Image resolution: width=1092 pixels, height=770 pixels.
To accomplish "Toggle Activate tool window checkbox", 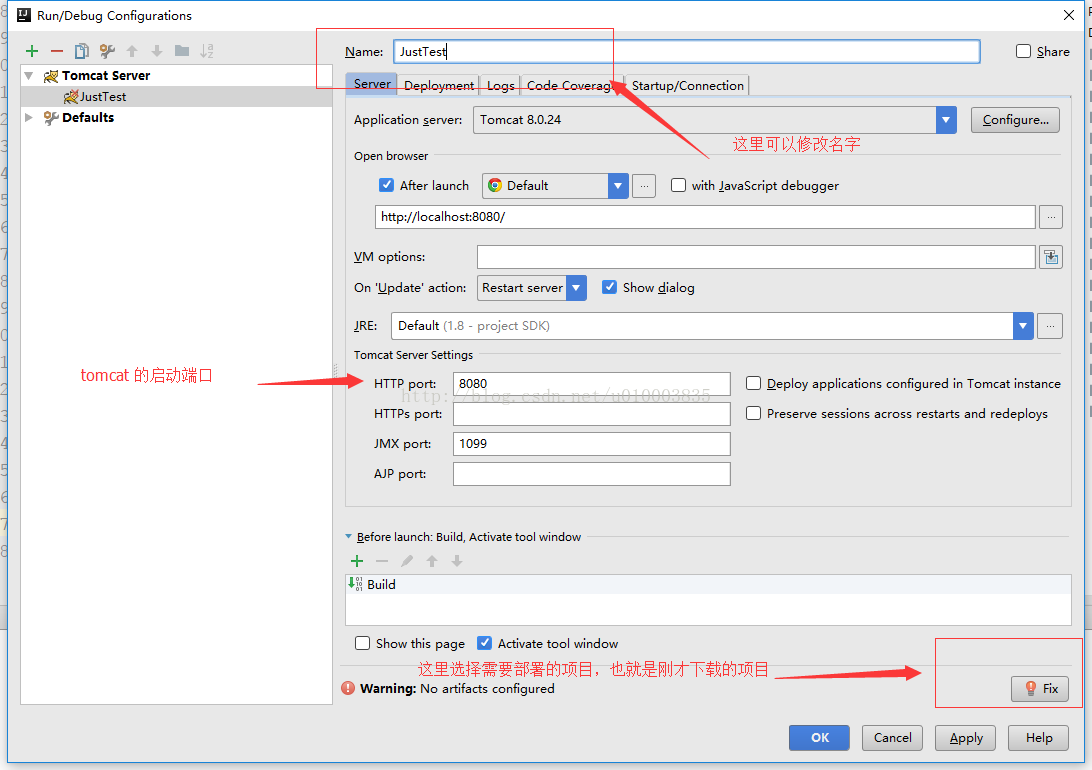I will click(x=484, y=643).
